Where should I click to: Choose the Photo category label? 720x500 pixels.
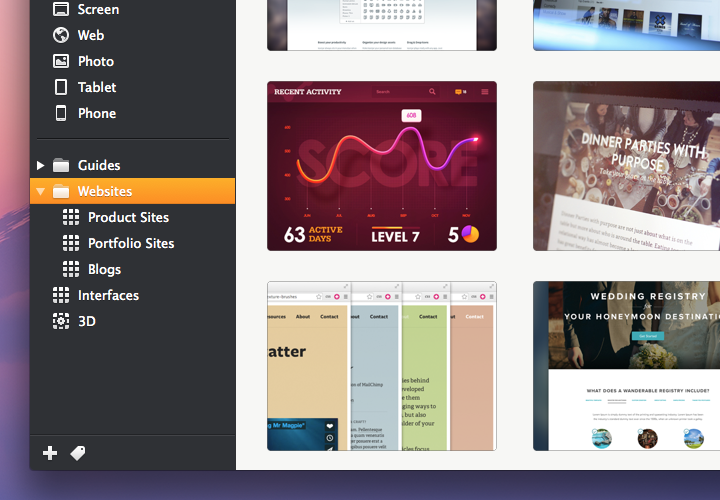[96, 61]
